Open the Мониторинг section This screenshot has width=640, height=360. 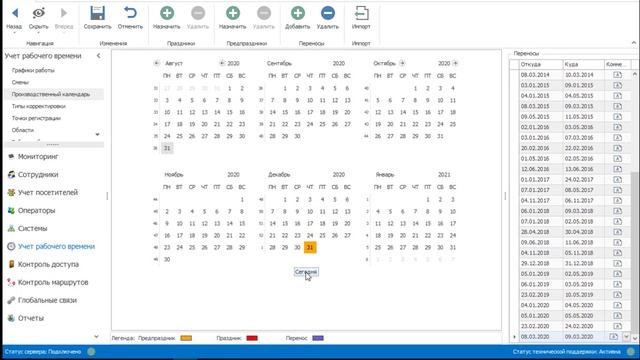38,156
